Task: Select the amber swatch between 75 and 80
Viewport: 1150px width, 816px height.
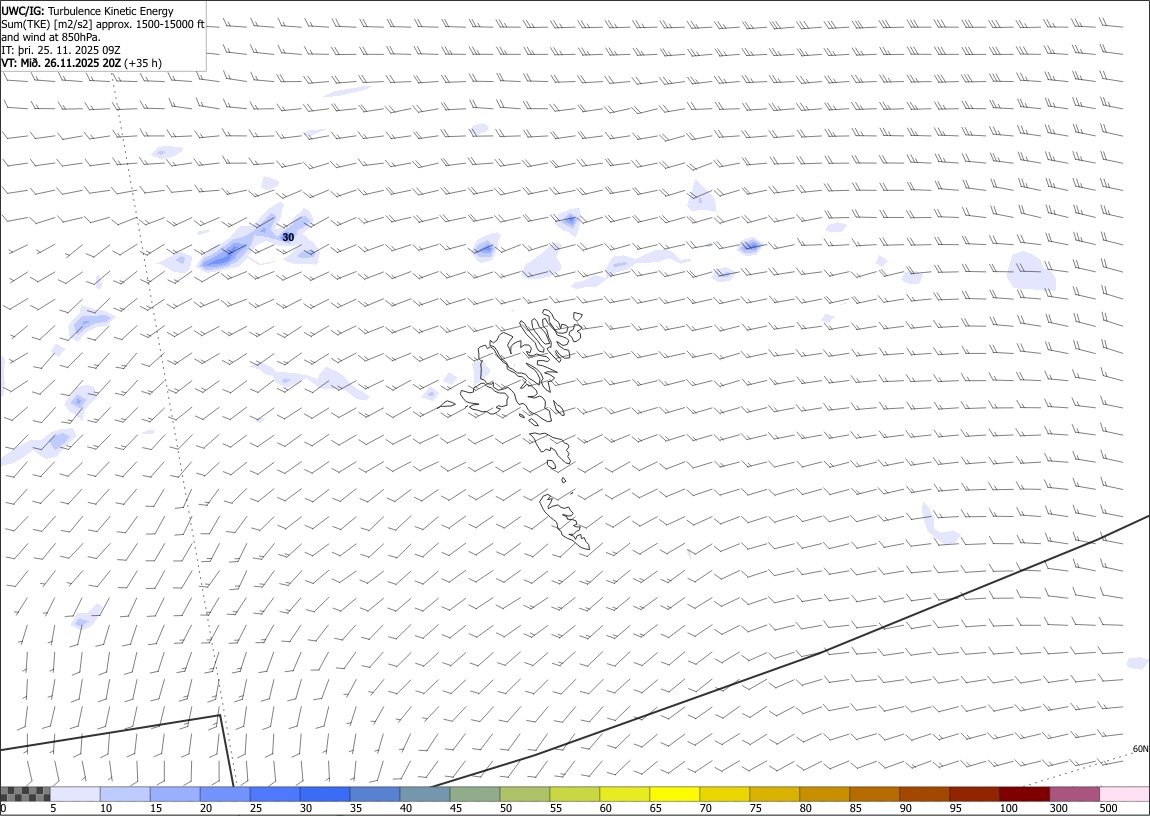Action: point(774,794)
